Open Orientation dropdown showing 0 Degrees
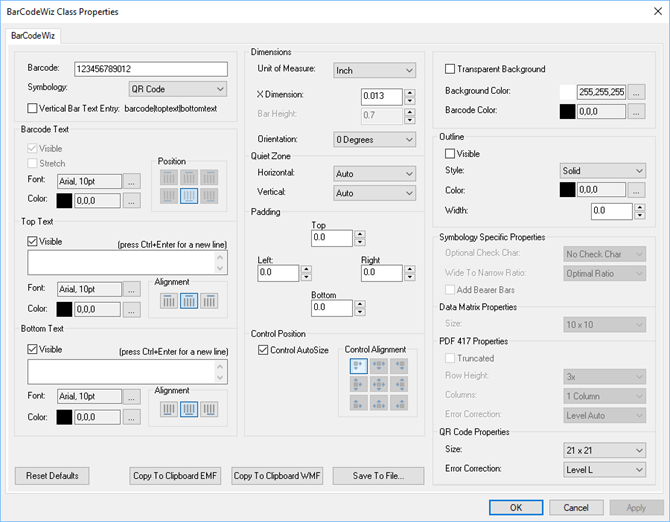The image size is (670, 522). coord(374,140)
